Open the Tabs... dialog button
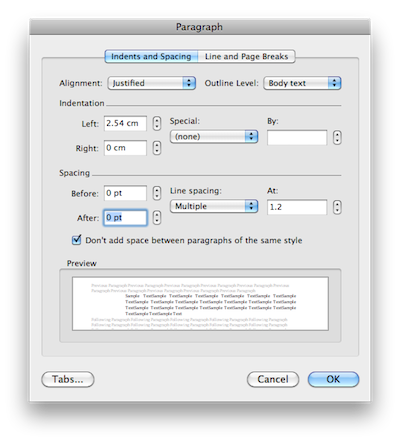Image resolution: width=400 pixels, height=442 pixels. 68,379
